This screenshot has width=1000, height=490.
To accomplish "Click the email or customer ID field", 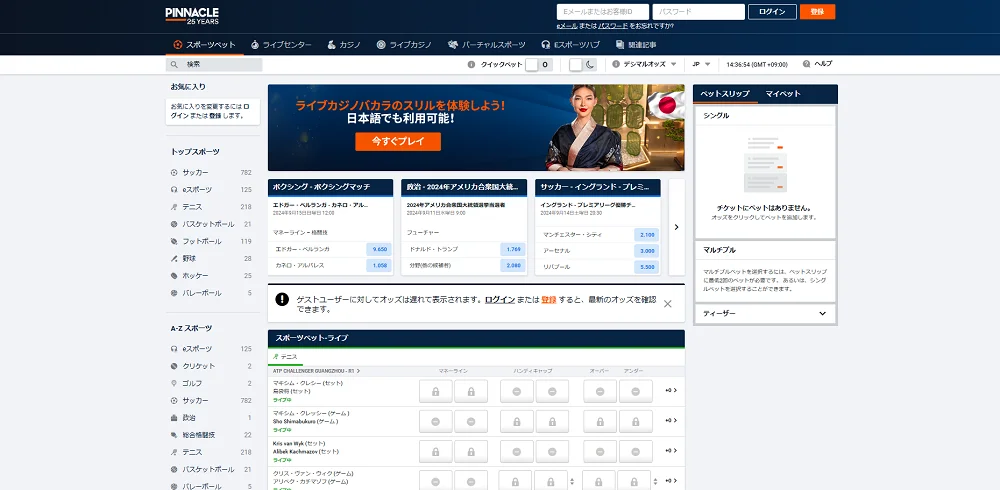I will (x=603, y=12).
